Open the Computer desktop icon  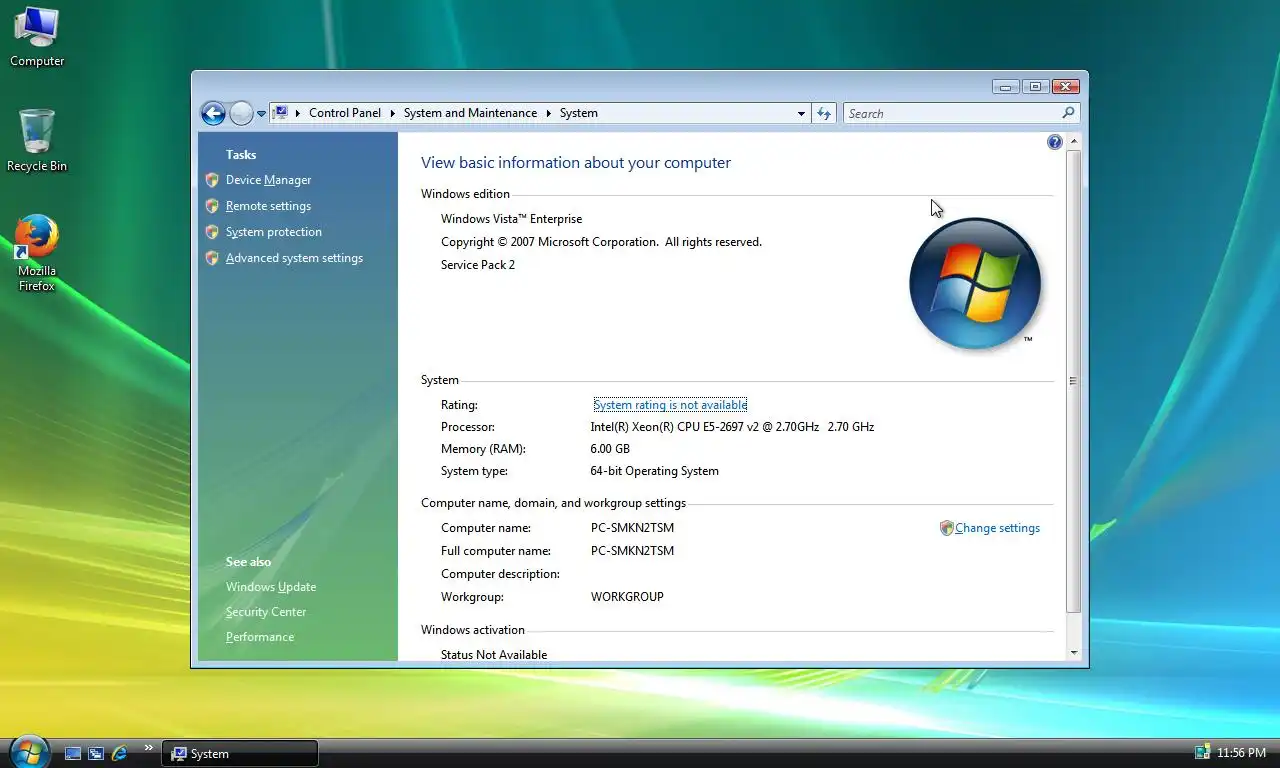tap(37, 37)
